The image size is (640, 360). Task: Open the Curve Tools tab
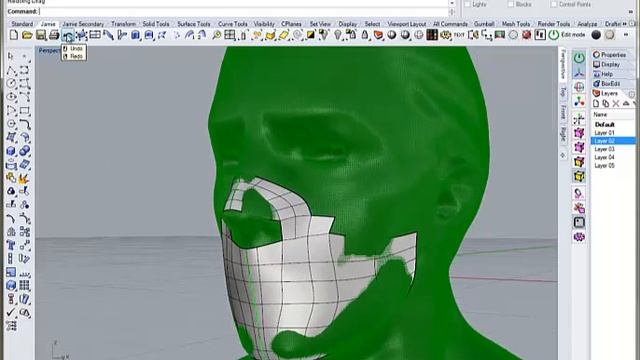(233, 24)
